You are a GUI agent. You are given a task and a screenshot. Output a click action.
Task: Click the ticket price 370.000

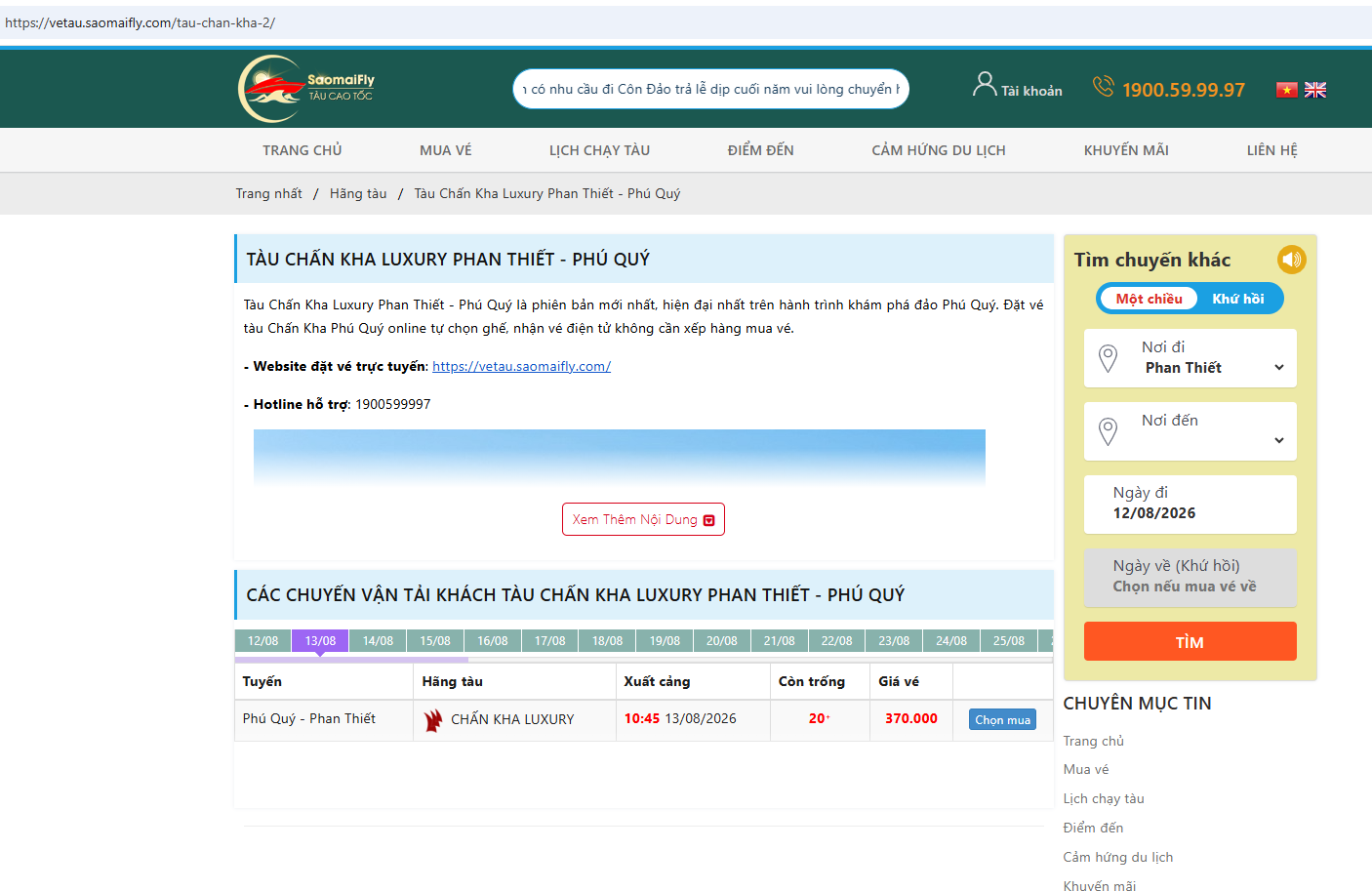coord(911,718)
